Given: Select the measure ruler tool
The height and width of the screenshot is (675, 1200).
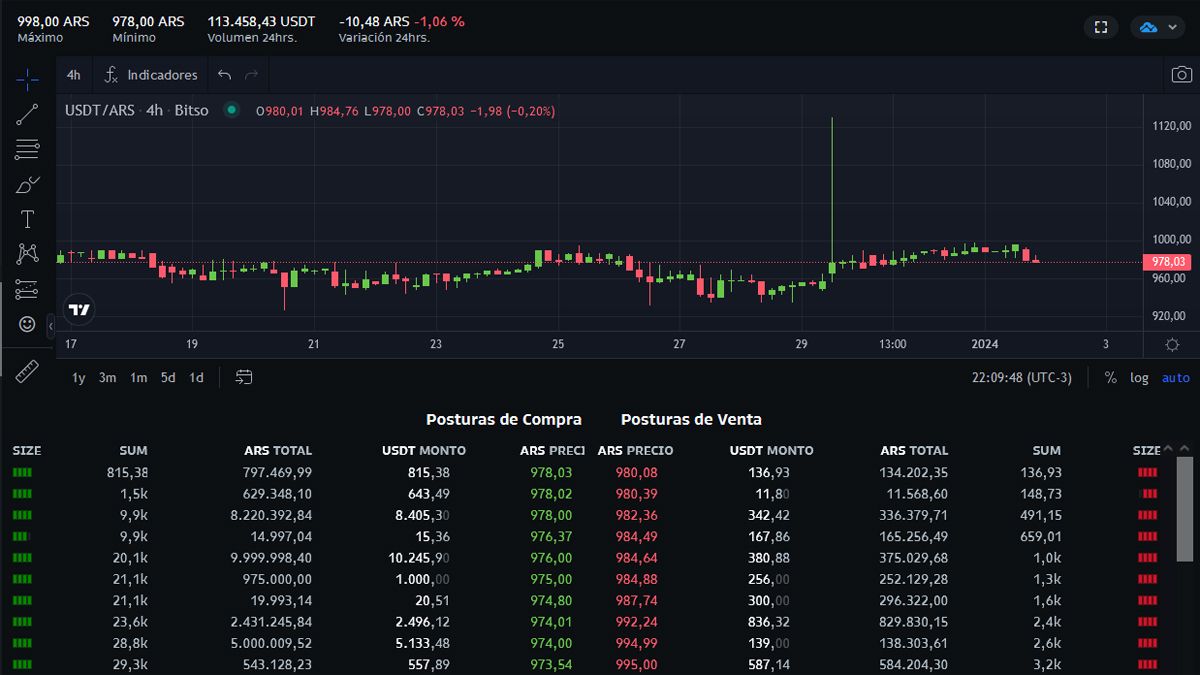Looking at the screenshot, I should click(x=27, y=370).
